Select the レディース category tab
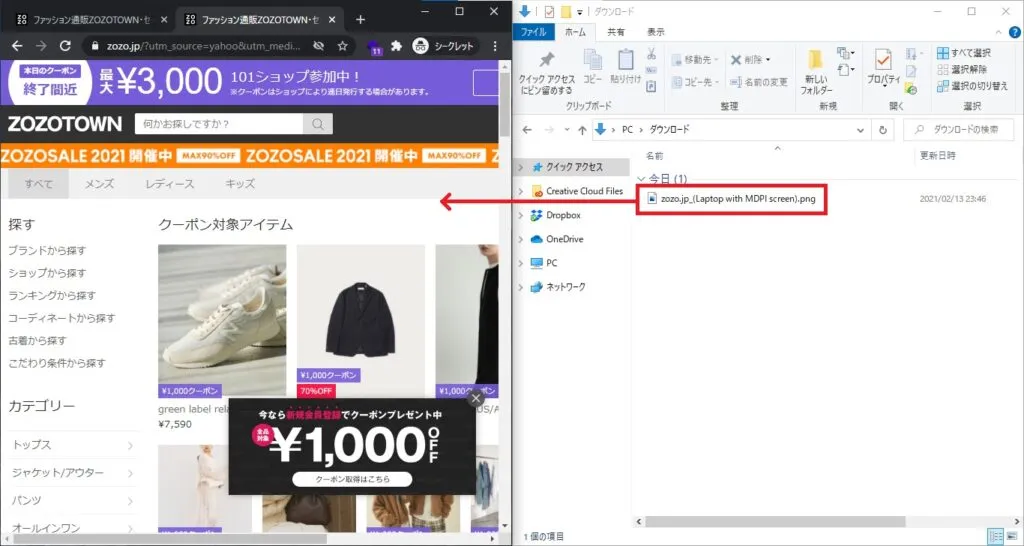This screenshot has width=1024, height=546. pyautogui.click(x=170, y=184)
